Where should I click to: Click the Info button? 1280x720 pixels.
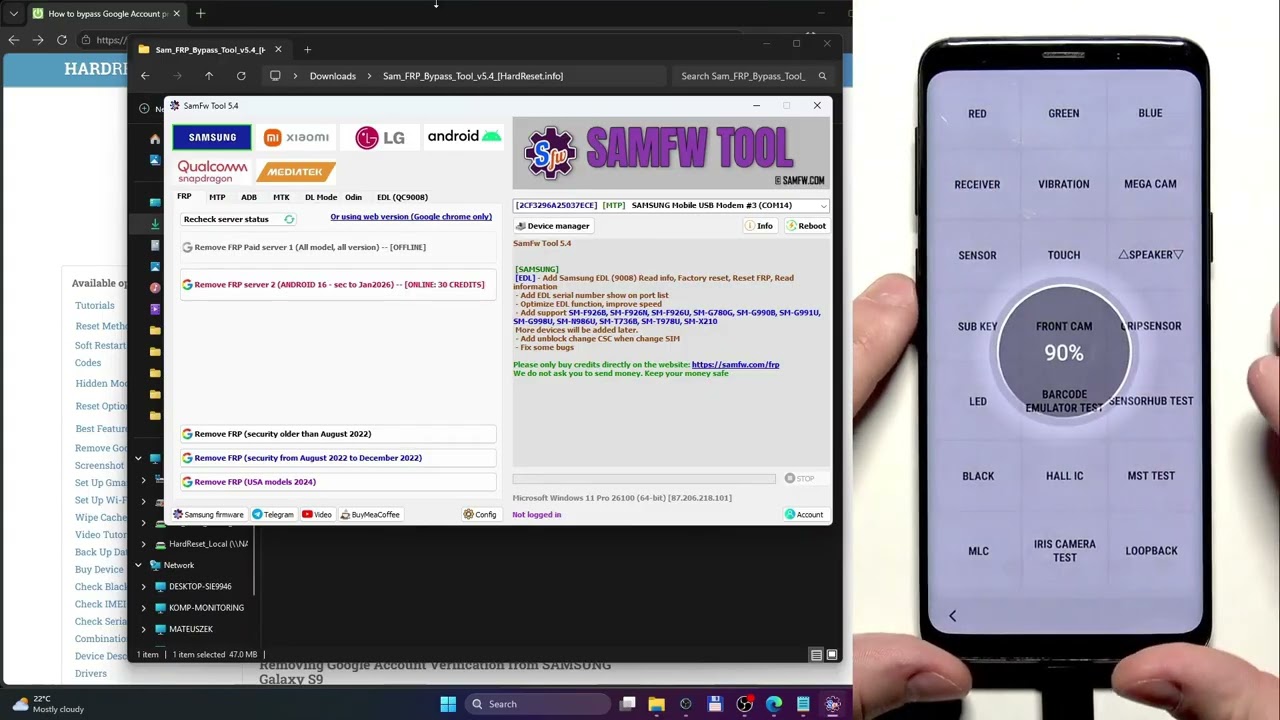coord(759,226)
